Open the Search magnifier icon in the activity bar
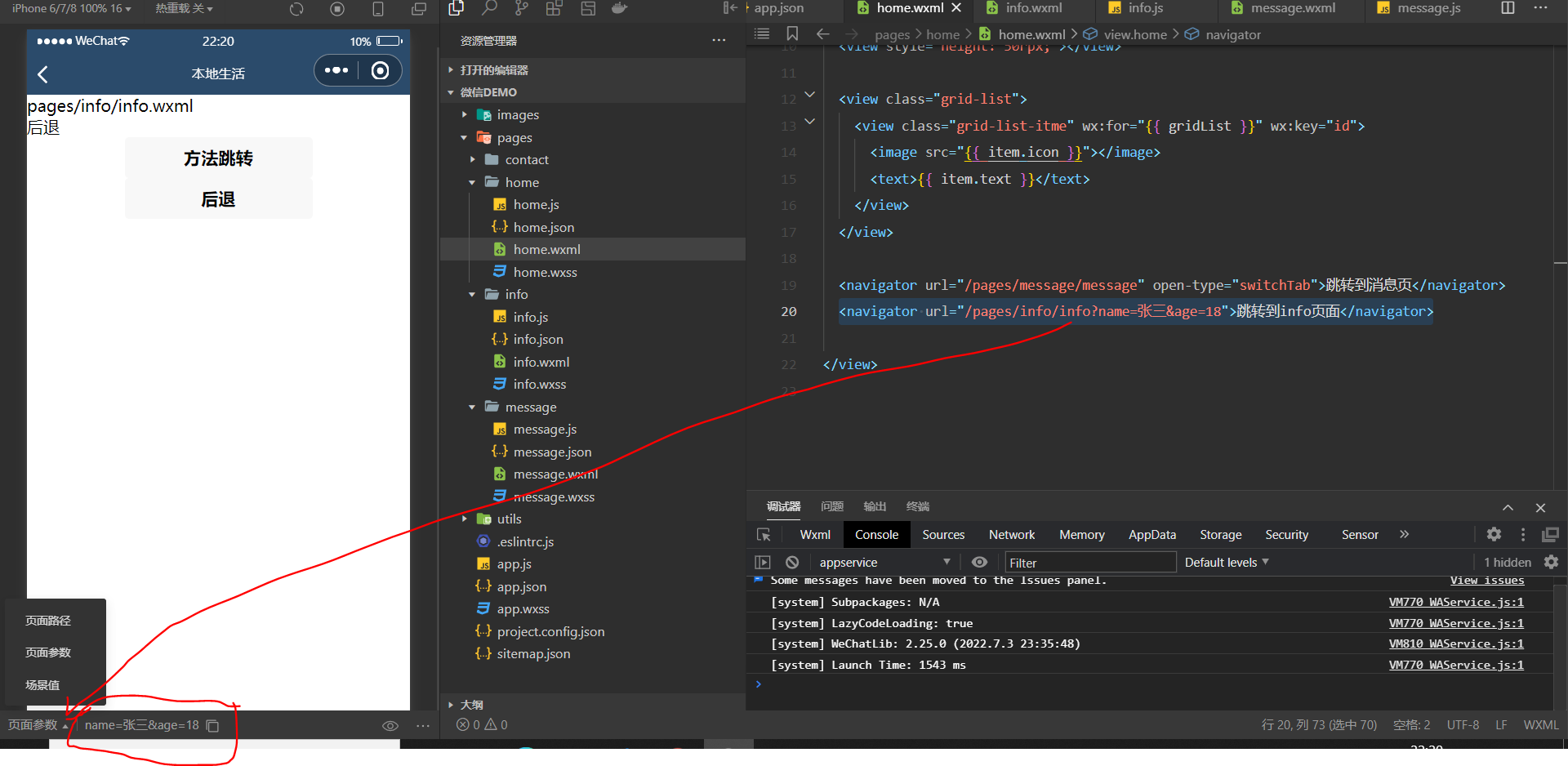1568x766 pixels. [489, 8]
